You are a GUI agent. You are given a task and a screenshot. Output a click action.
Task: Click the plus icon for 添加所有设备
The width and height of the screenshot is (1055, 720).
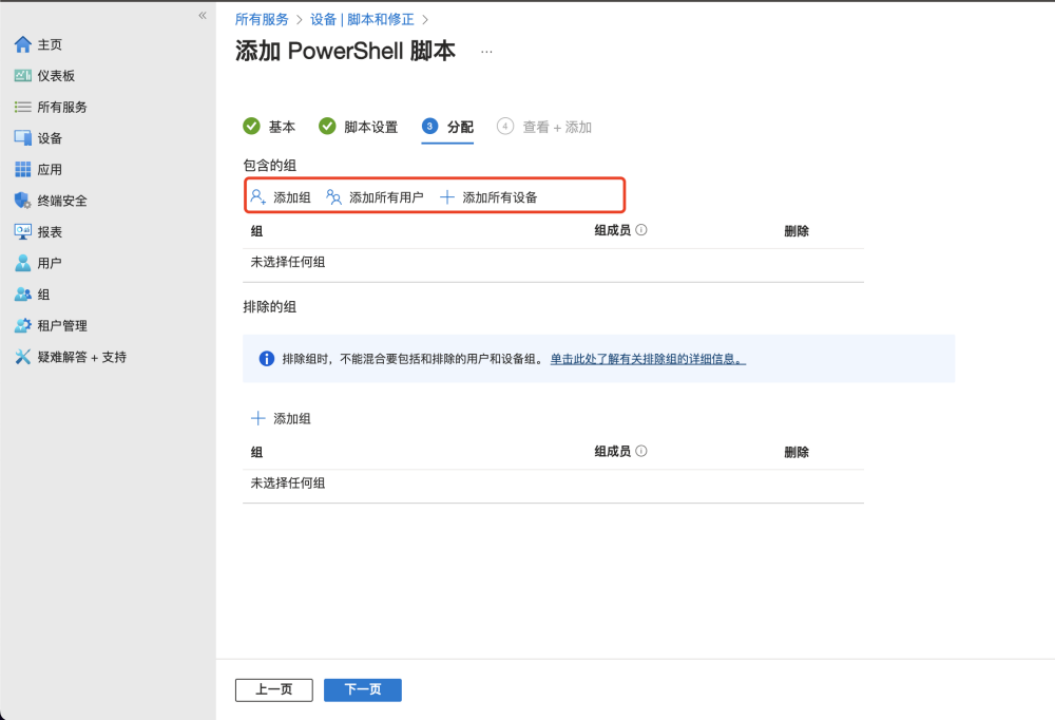[447, 197]
